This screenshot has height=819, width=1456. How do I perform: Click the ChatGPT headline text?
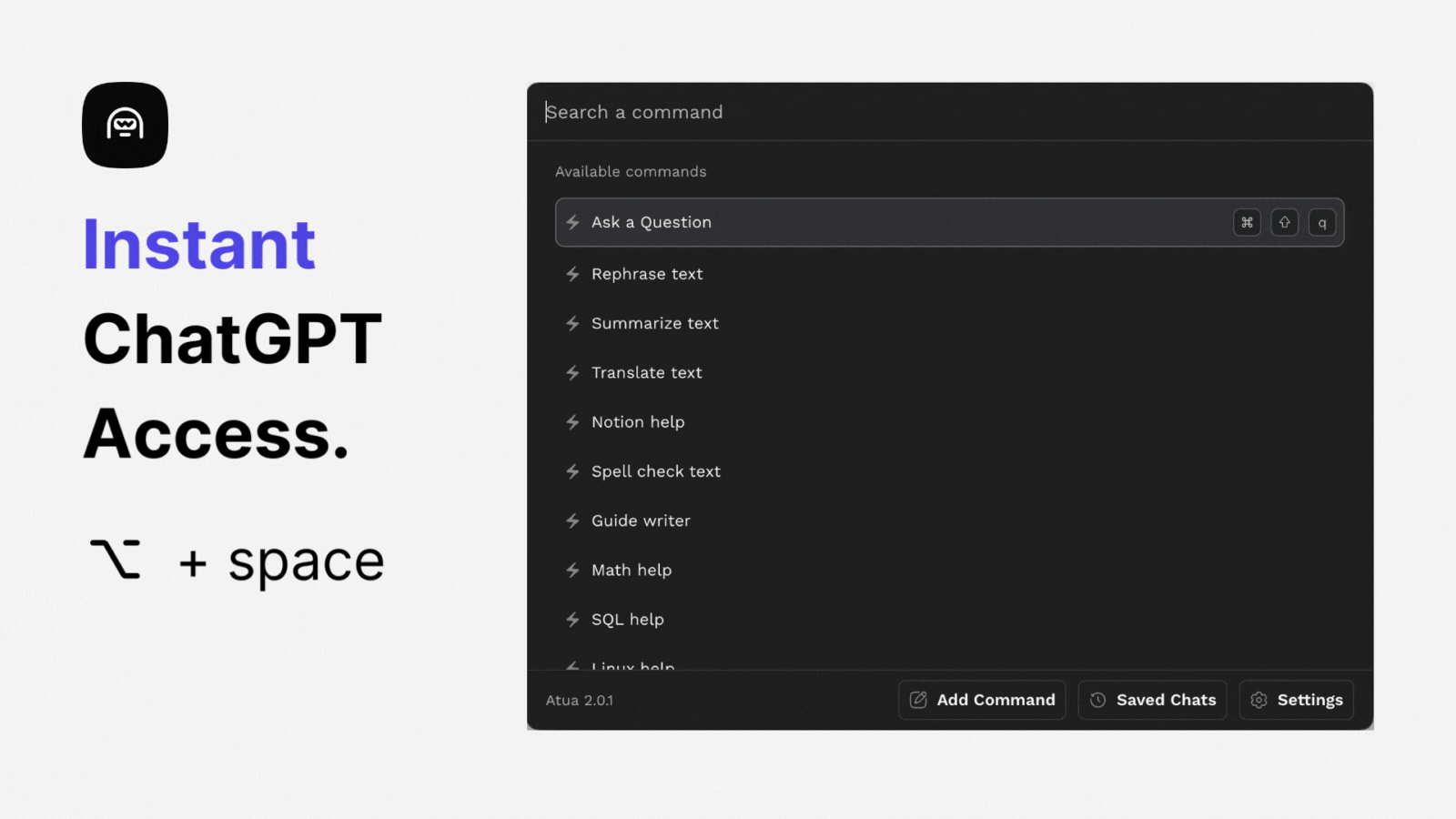pos(233,339)
